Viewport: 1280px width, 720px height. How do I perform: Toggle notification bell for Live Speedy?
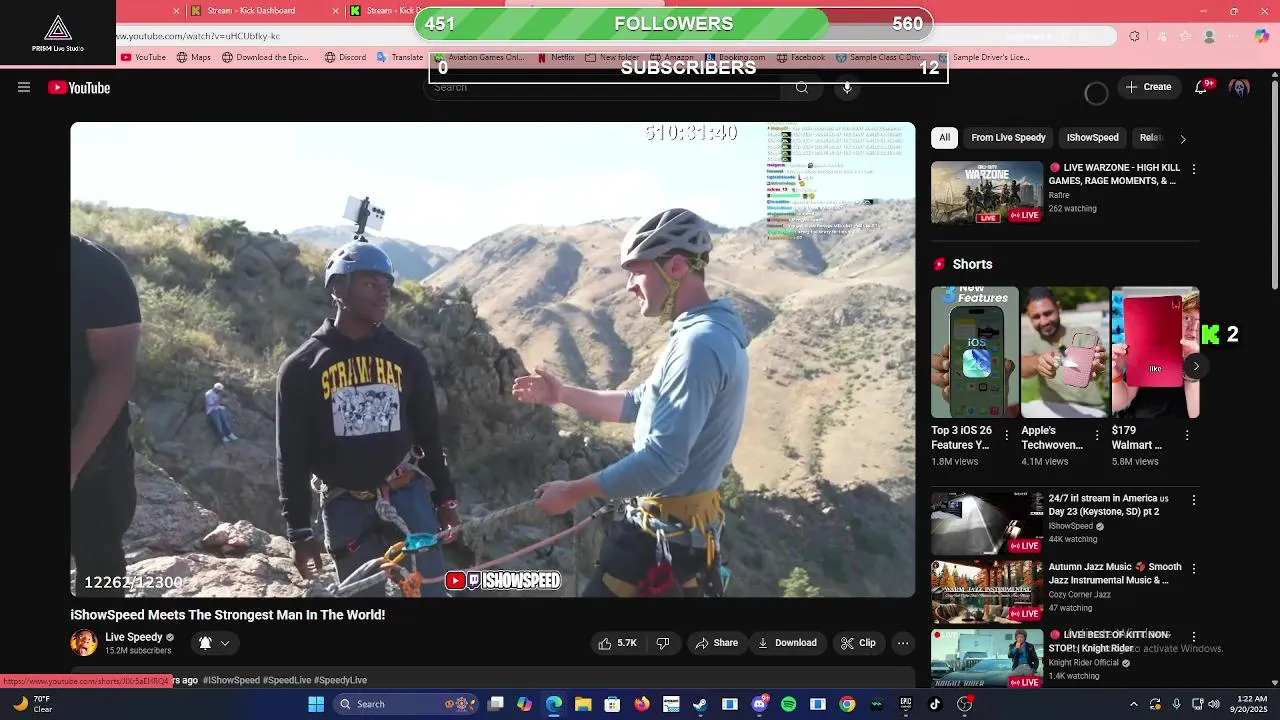pyautogui.click(x=205, y=643)
